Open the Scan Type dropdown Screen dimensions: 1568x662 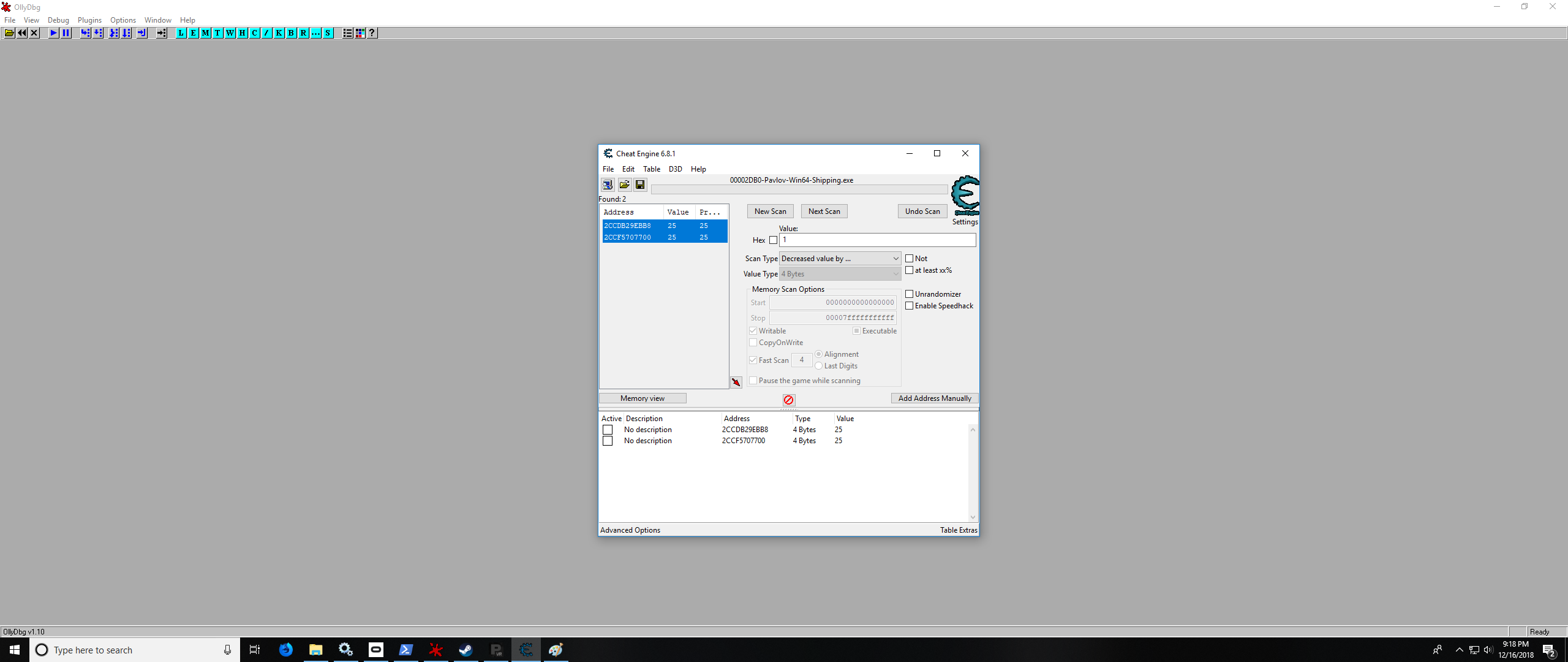point(840,259)
